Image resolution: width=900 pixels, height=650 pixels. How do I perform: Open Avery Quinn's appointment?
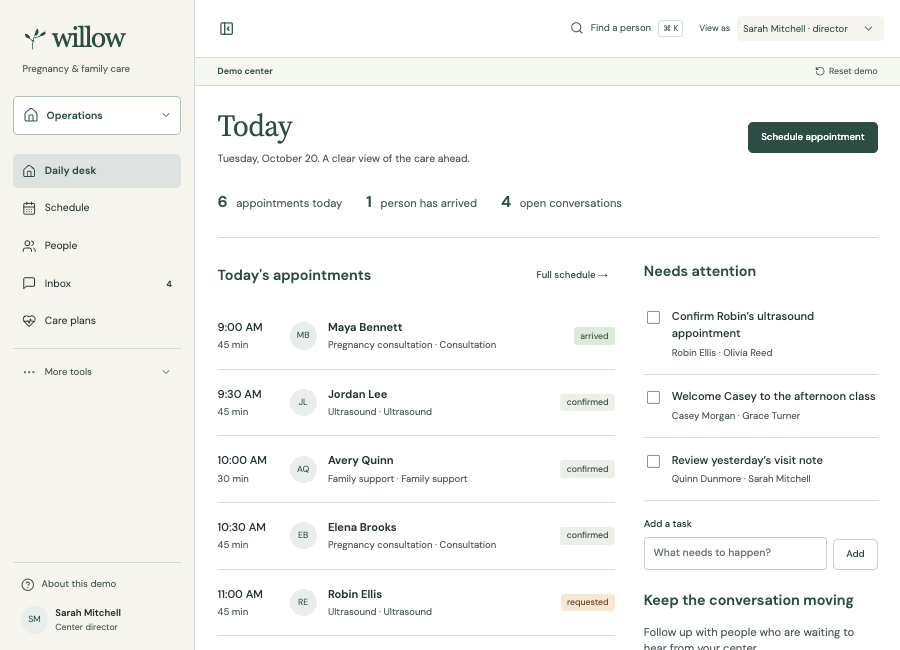tap(416, 469)
